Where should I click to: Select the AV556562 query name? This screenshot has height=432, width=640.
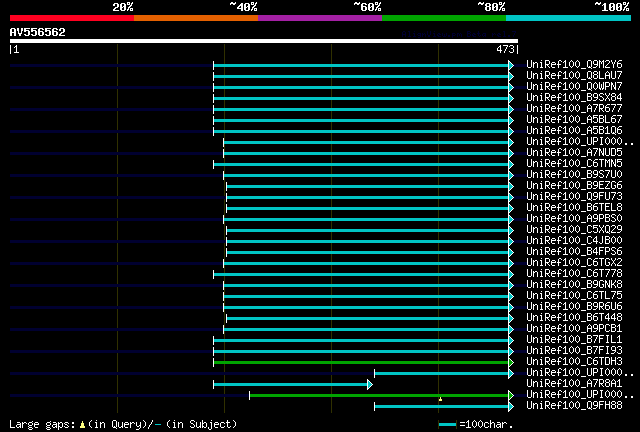[38, 32]
